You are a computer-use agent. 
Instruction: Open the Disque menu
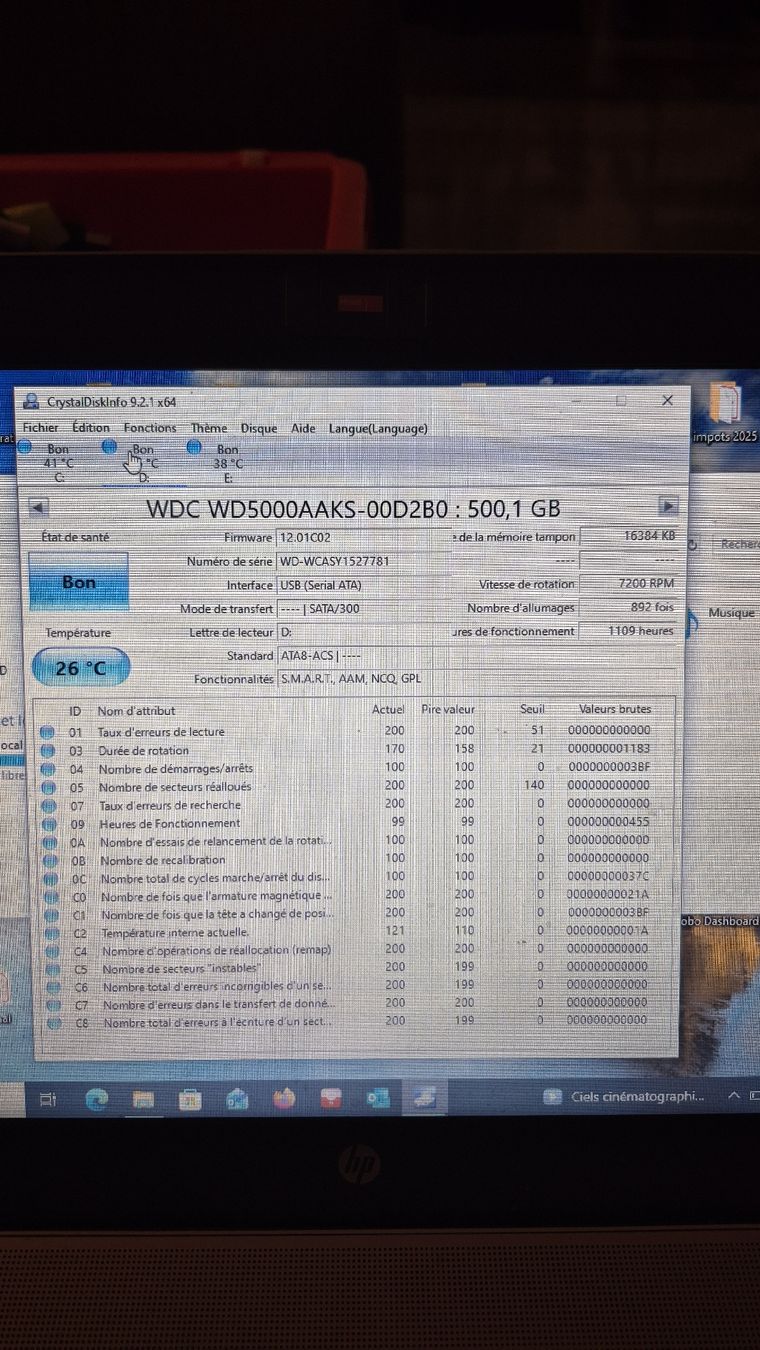click(259, 428)
